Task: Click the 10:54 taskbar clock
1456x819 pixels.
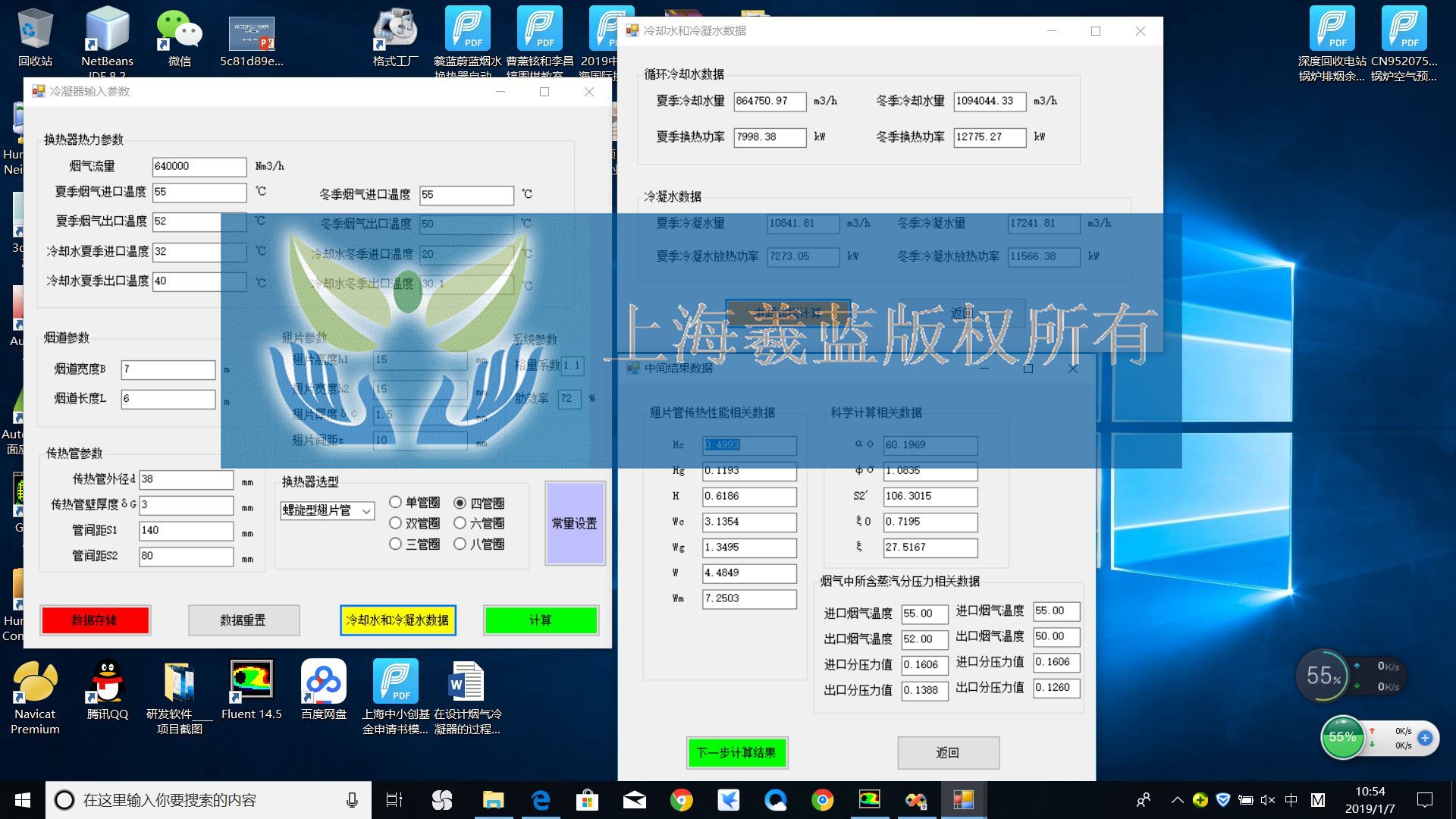Action: click(1370, 800)
